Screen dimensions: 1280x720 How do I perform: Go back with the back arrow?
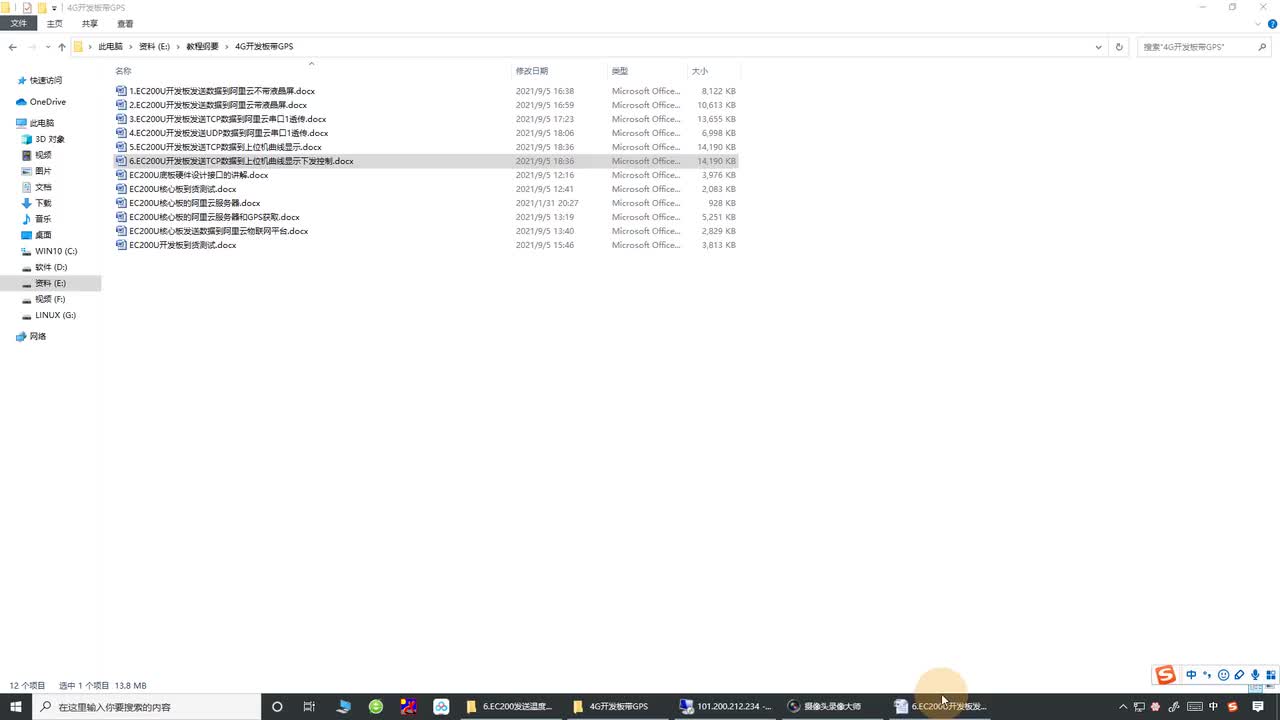[x=13, y=47]
